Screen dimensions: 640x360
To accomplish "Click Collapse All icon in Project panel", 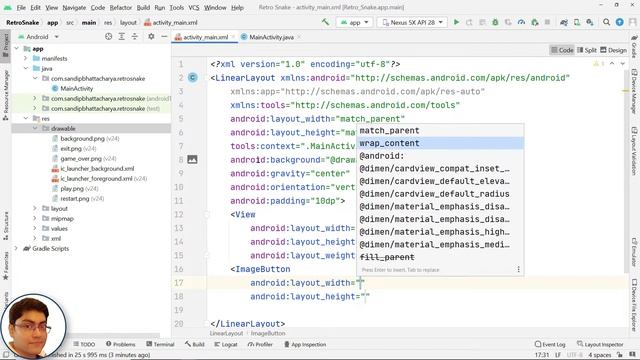I will (135, 37).
